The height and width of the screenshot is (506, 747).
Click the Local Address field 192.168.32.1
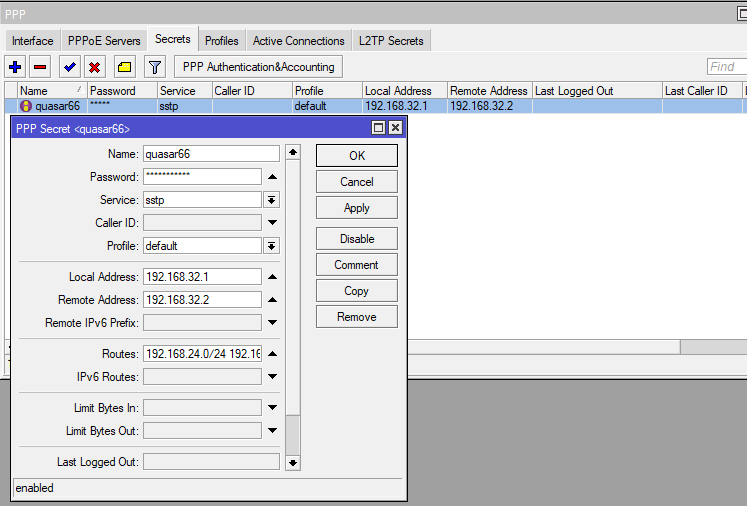point(202,277)
